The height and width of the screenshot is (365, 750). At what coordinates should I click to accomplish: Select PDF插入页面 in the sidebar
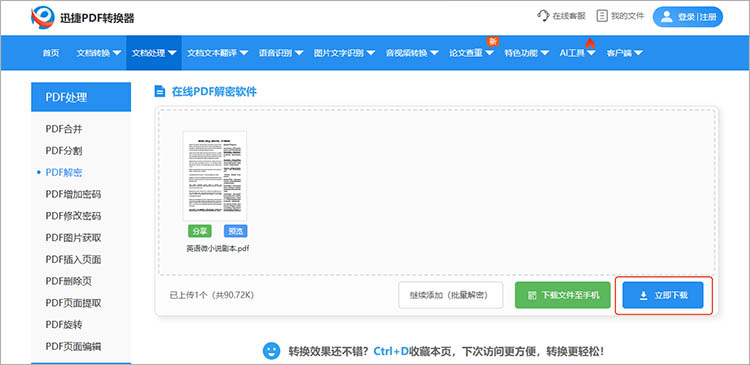click(73, 259)
